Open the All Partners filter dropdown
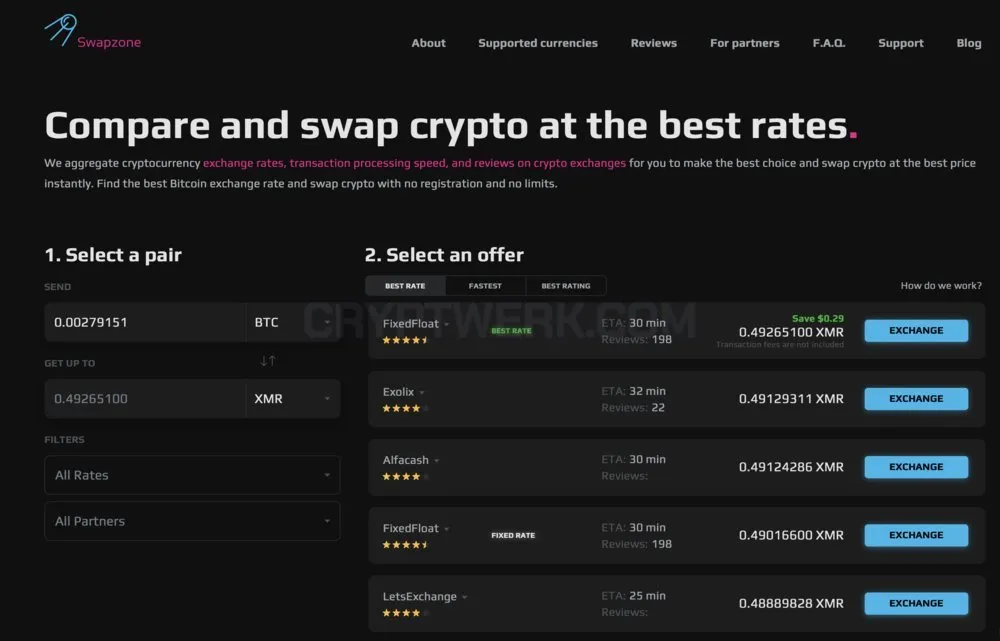 pyautogui.click(x=192, y=521)
